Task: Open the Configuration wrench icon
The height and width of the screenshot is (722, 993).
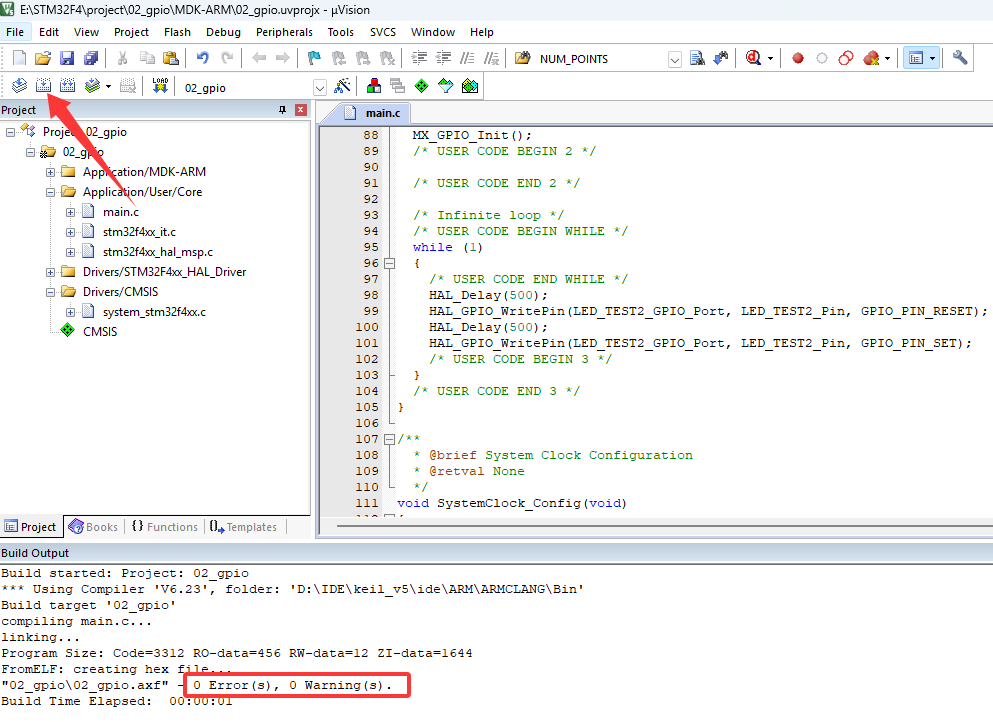Action: (x=960, y=58)
